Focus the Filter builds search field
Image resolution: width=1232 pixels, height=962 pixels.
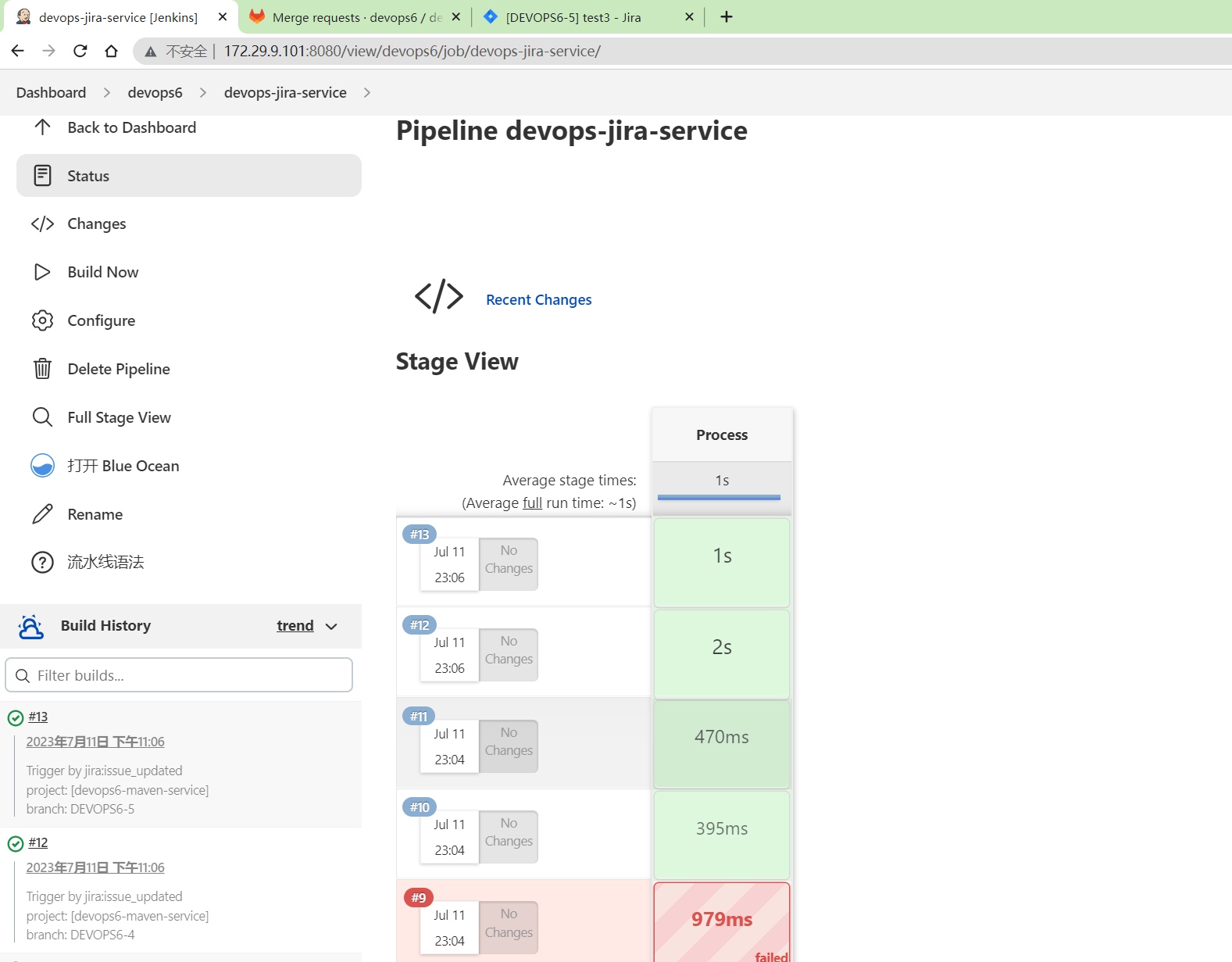coord(179,675)
